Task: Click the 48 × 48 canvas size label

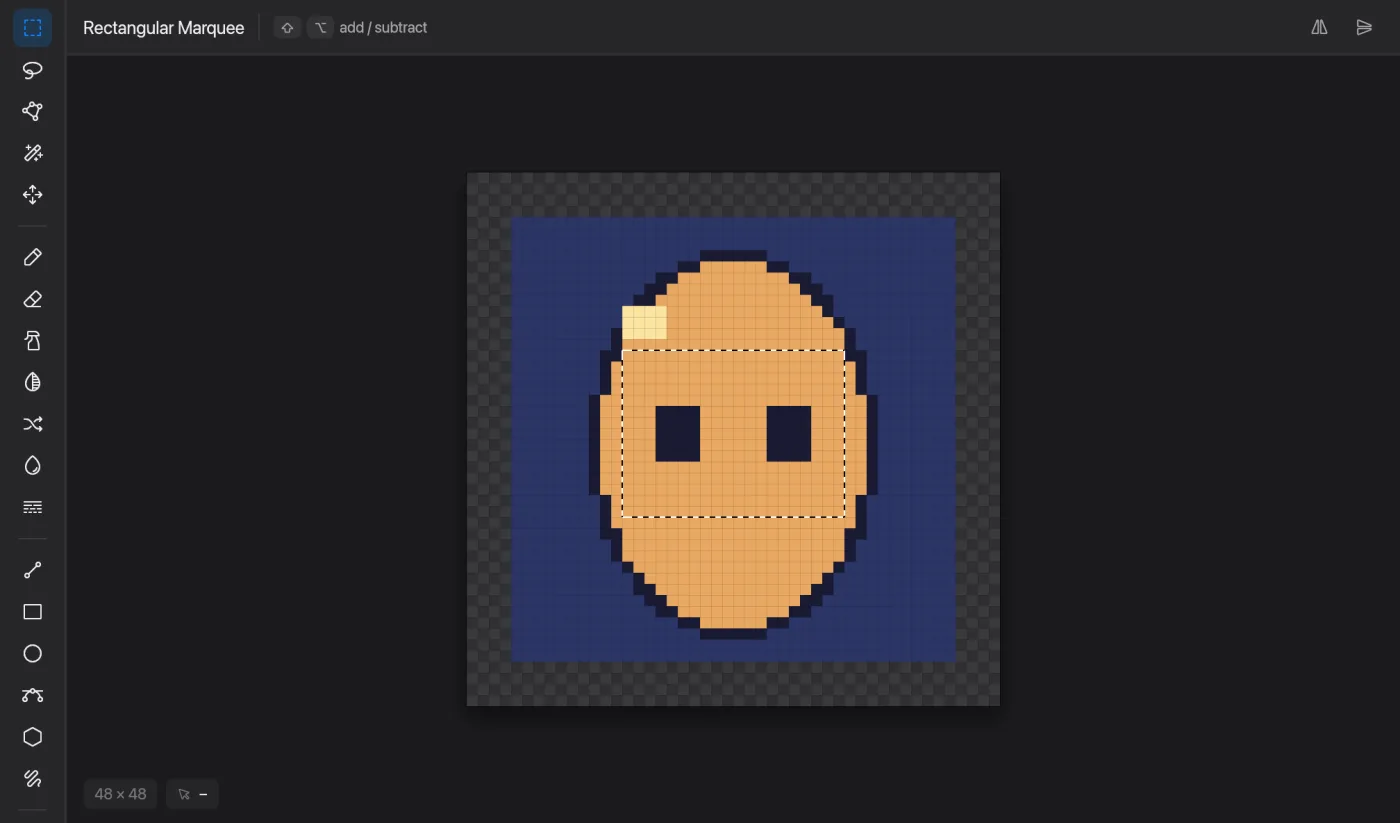Action: coord(120,794)
